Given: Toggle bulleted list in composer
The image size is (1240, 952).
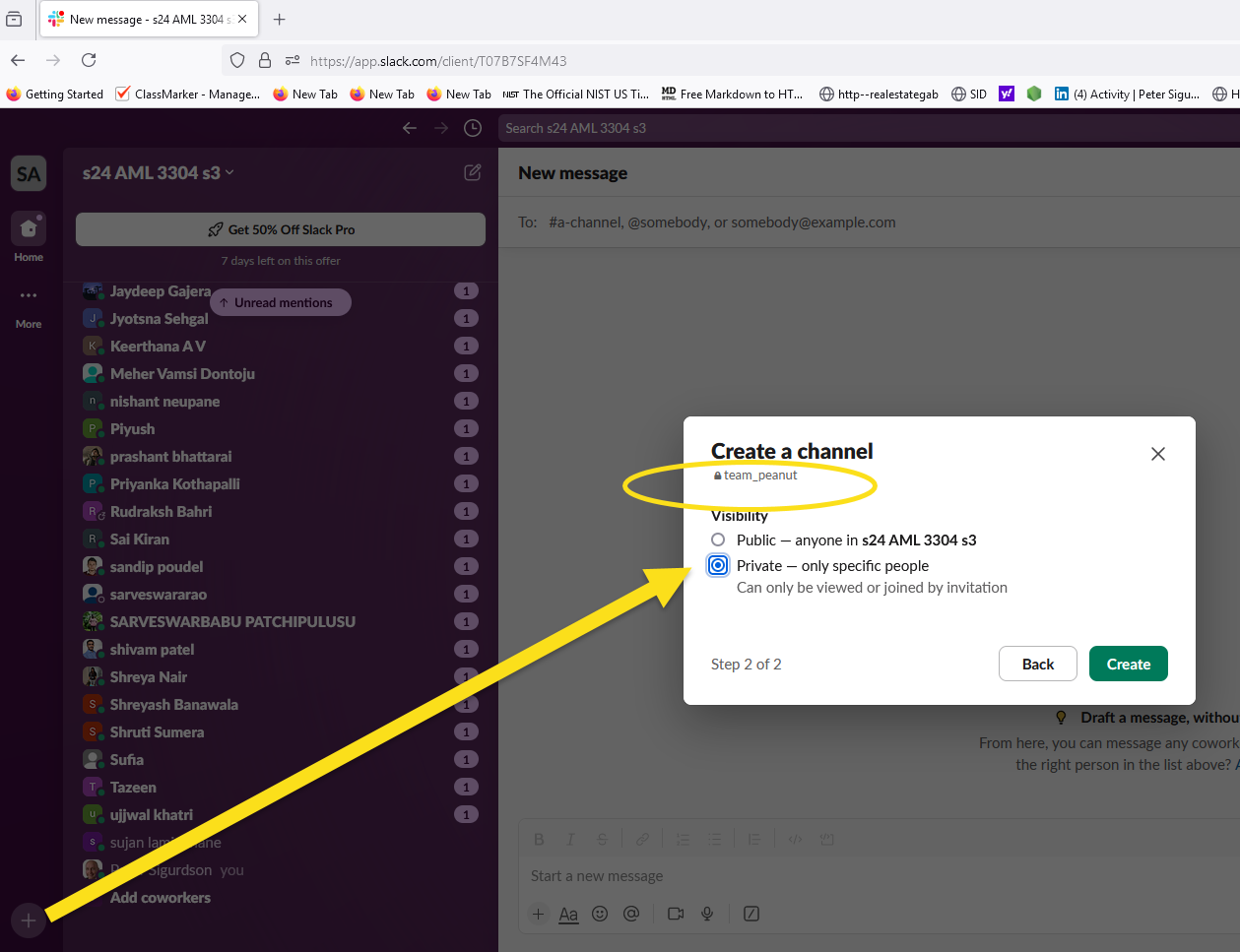Looking at the screenshot, I should click(715, 839).
